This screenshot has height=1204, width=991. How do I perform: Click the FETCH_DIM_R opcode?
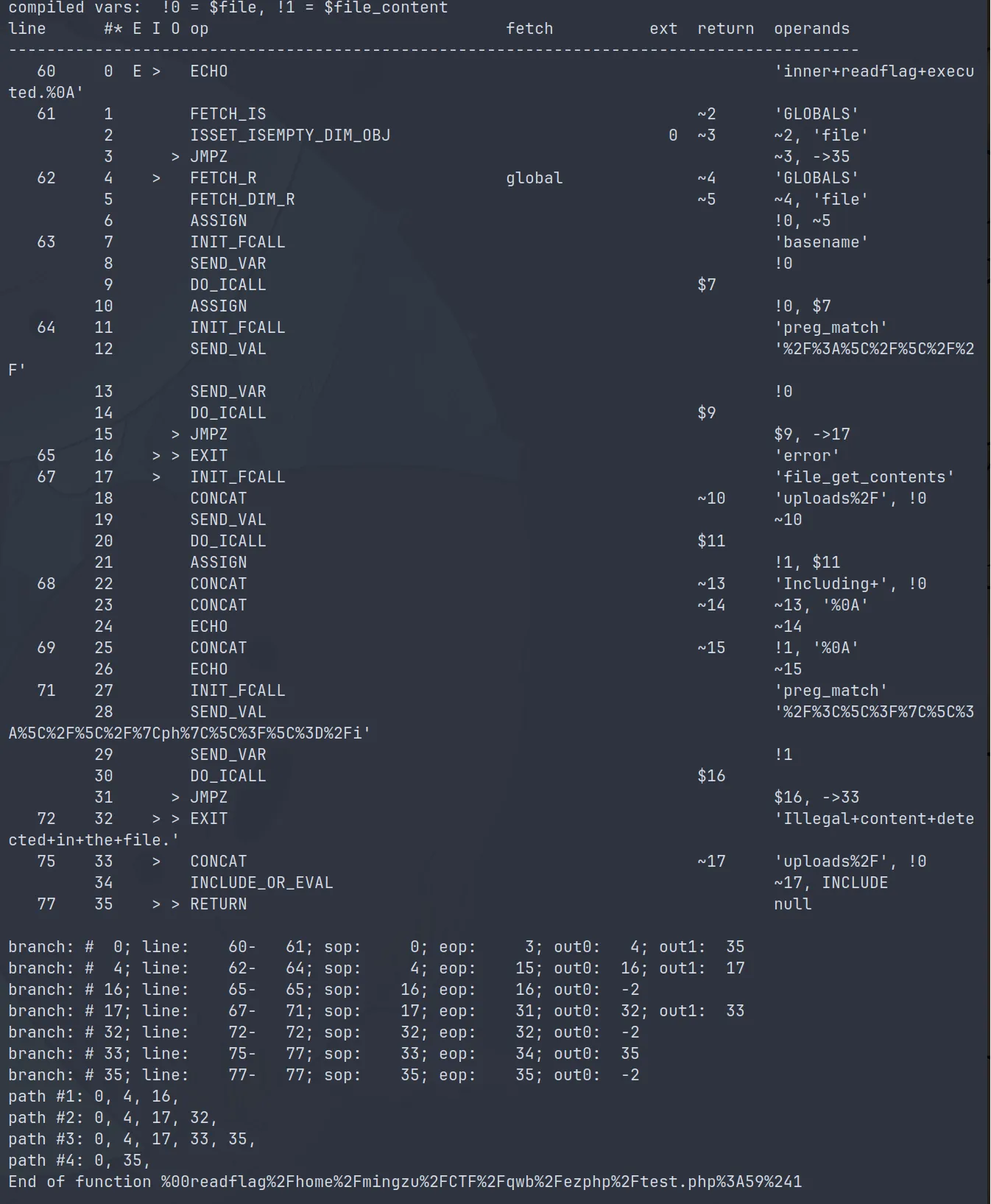point(242,200)
